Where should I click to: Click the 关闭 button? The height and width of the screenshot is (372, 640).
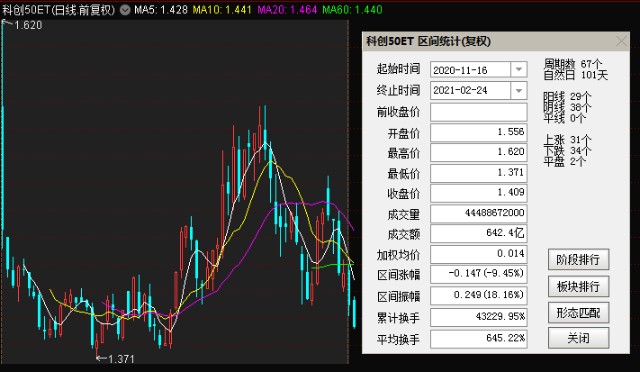[x=578, y=338]
